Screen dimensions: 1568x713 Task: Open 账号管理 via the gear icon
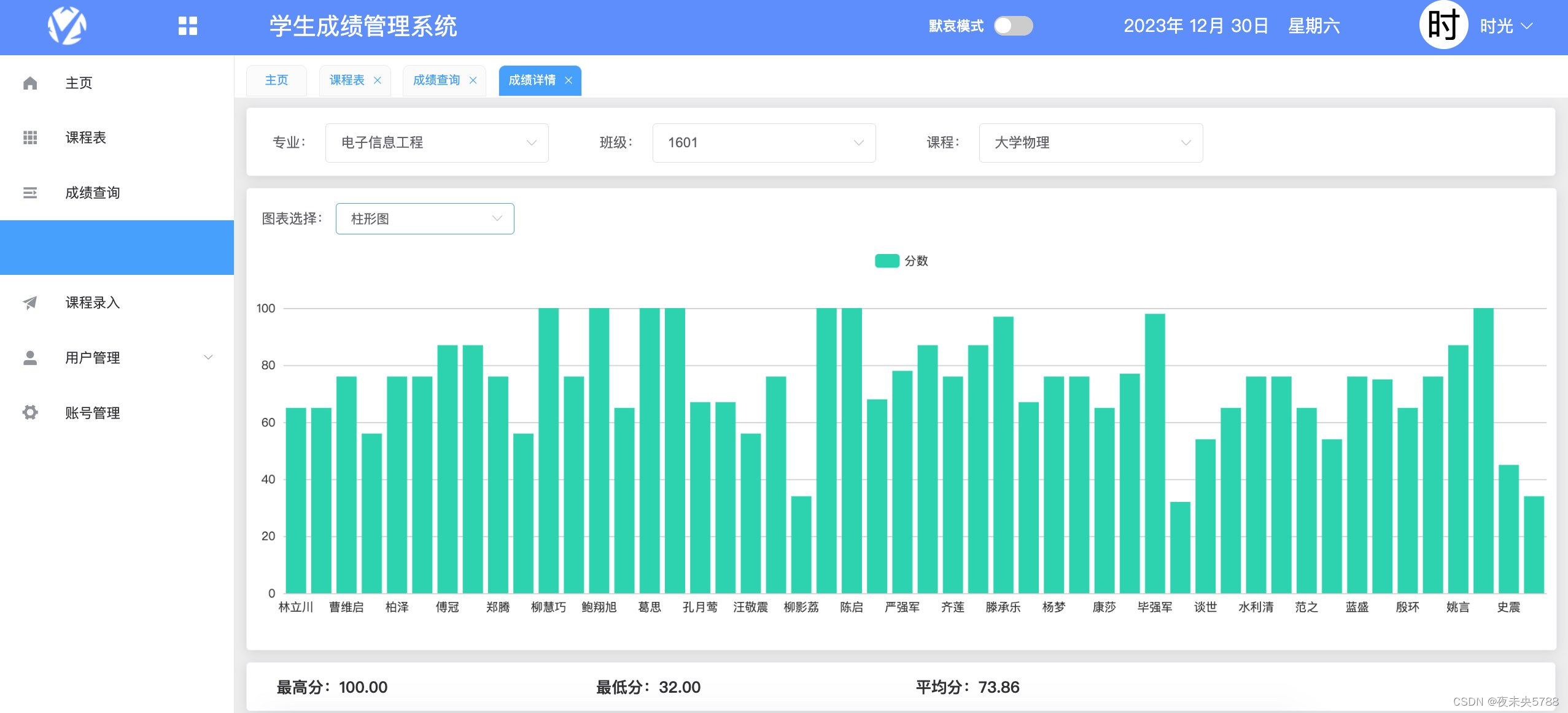29,412
